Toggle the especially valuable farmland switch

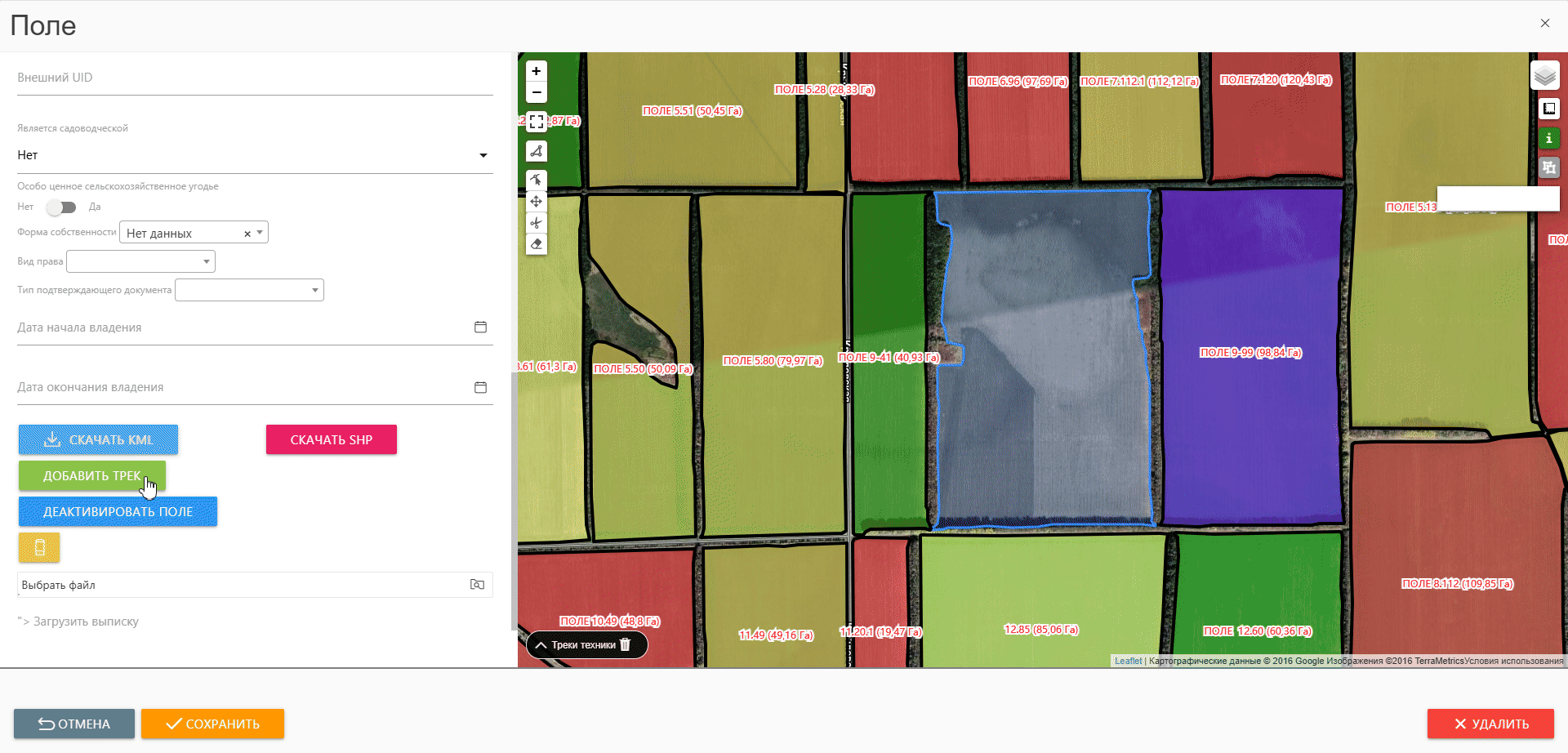(61, 207)
